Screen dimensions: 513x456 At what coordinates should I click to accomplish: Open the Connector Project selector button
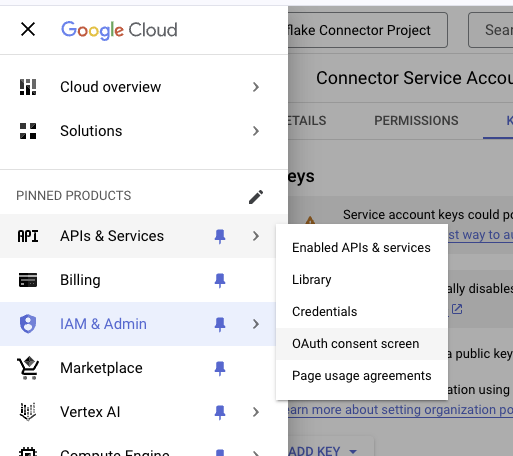368,30
